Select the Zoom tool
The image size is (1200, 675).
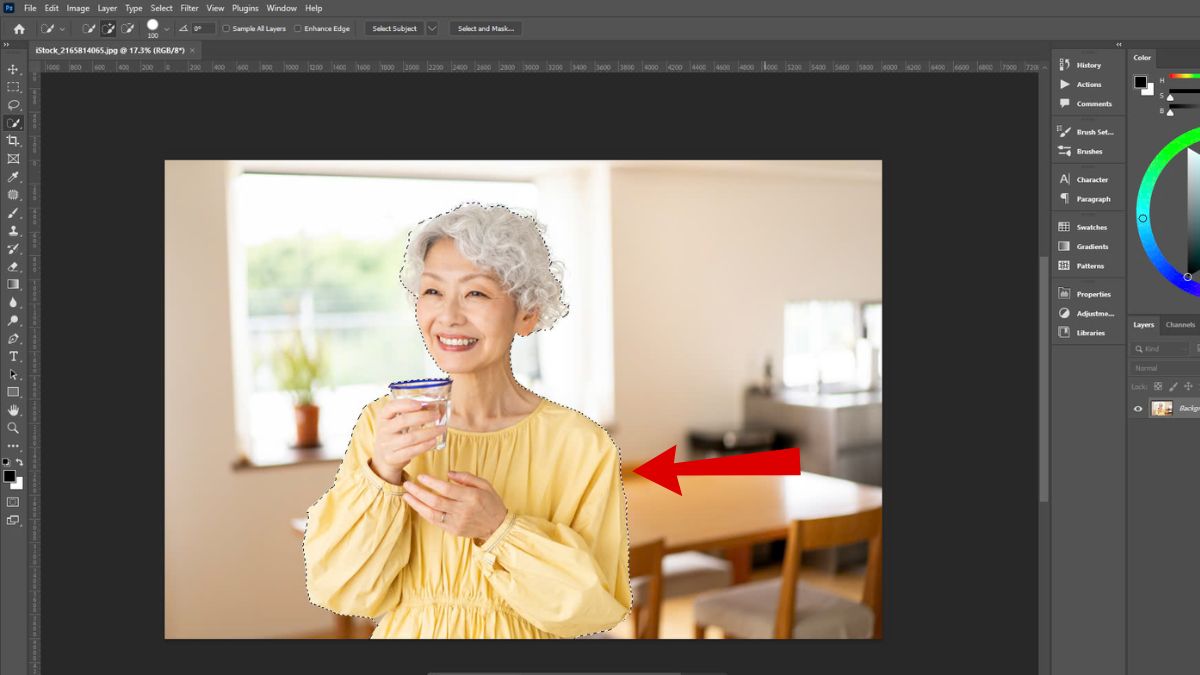[x=13, y=428]
